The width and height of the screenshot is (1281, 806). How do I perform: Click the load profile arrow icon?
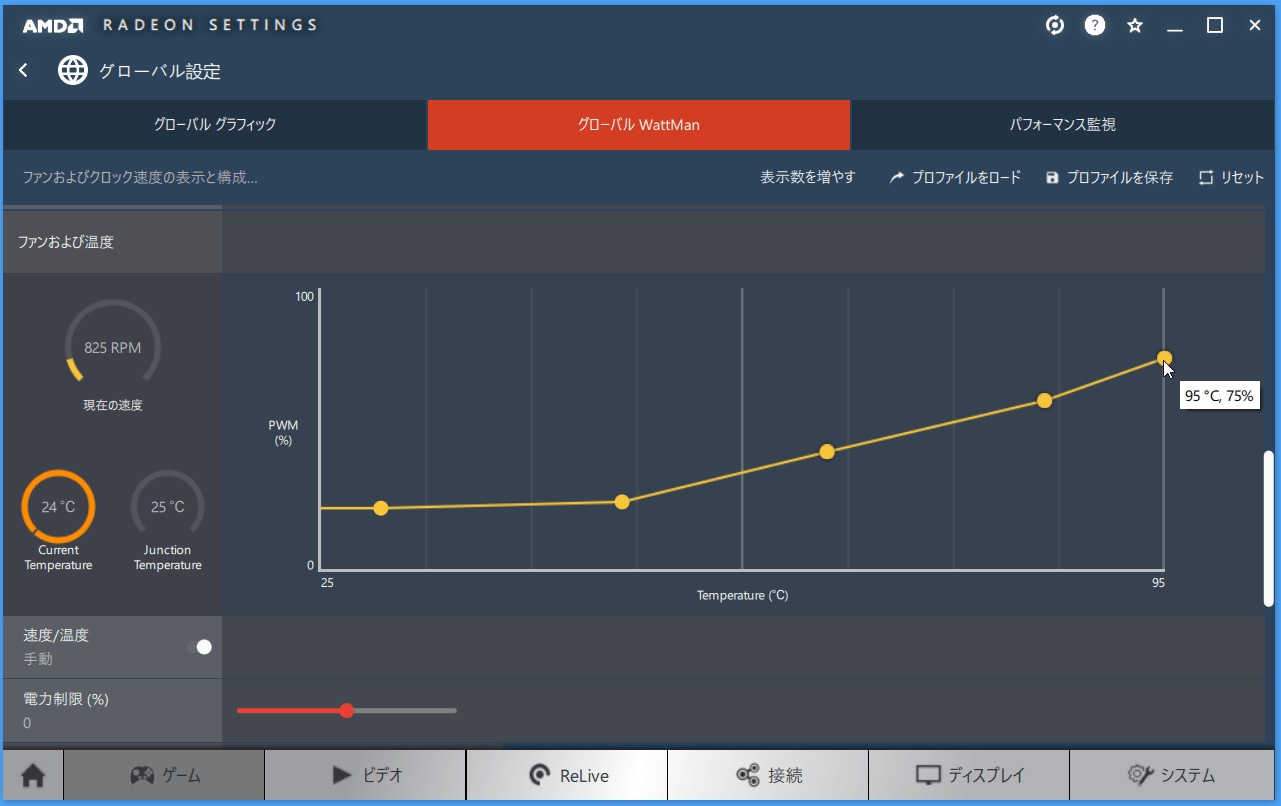point(897,177)
